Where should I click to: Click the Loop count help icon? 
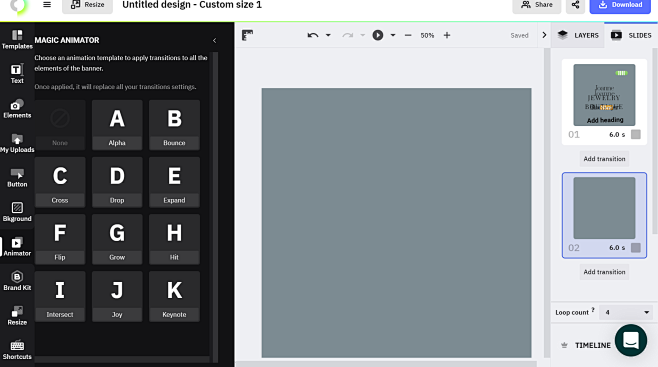click(x=593, y=310)
